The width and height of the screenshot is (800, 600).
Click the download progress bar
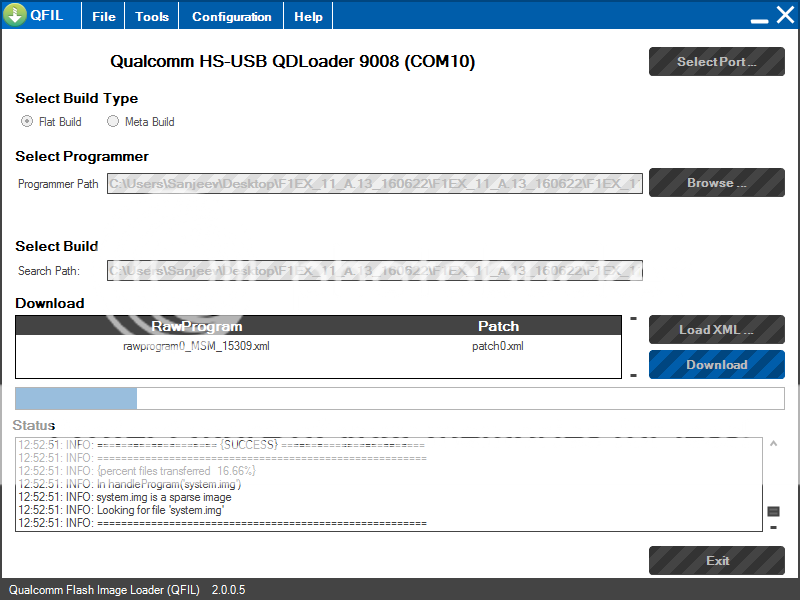coord(399,399)
